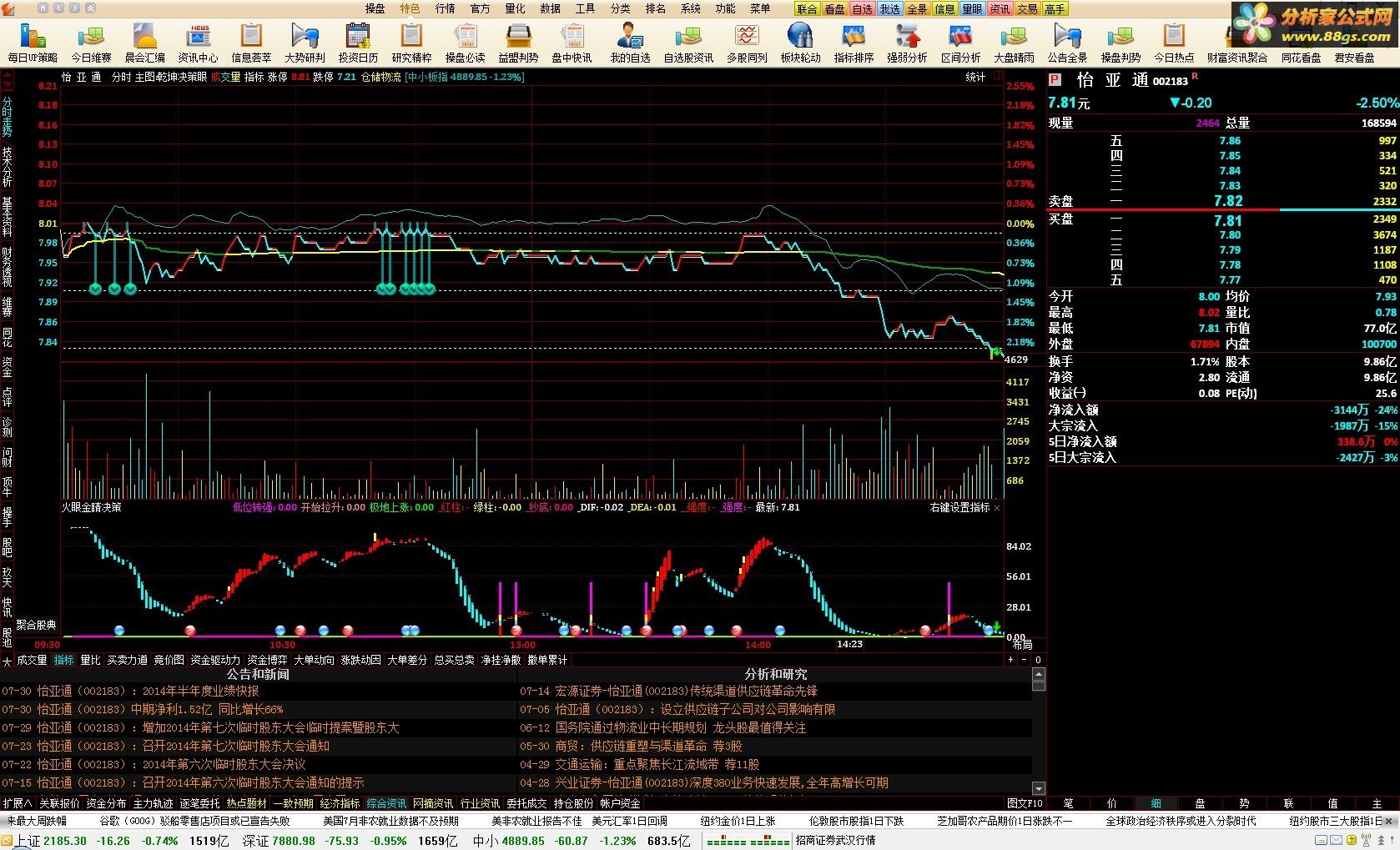This screenshot has width=1400, height=850.
Task: Open 多股同列 icon
Action: click(747, 43)
